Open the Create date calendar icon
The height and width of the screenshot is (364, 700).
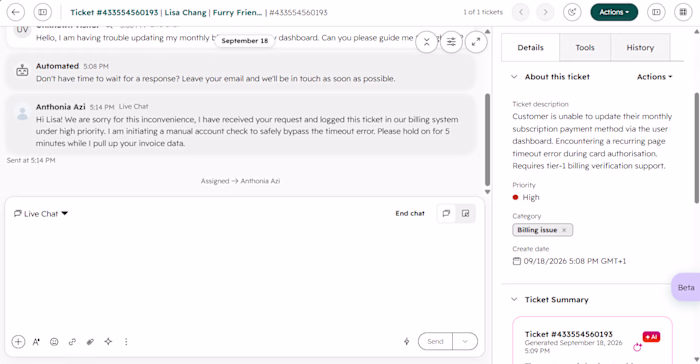tap(517, 261)
